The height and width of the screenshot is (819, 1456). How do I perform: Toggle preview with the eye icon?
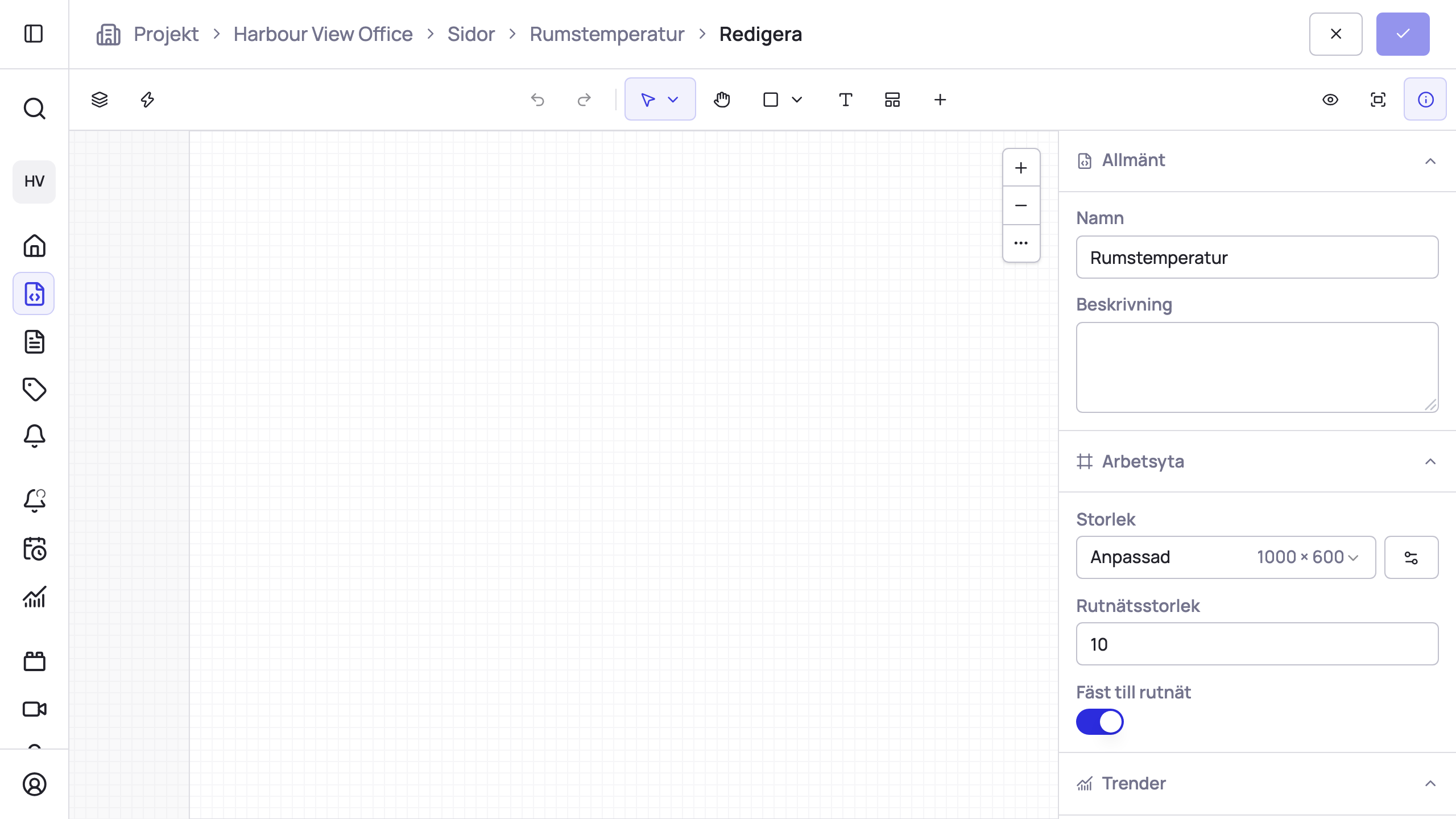tap(1330, 100)
